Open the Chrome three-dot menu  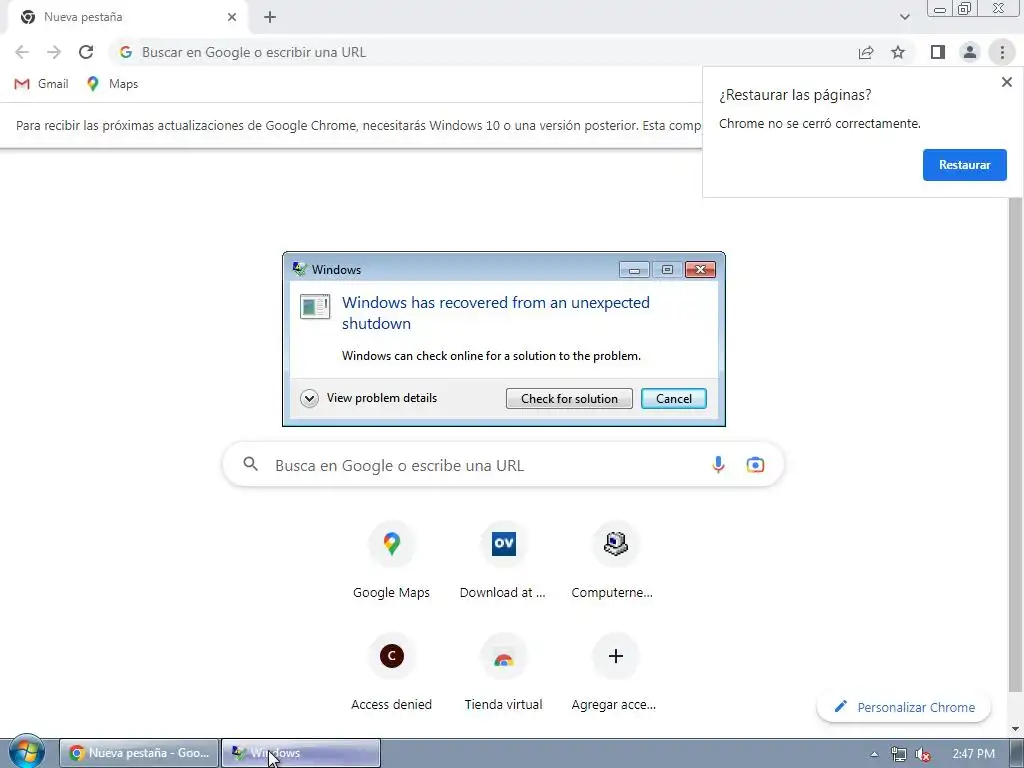click(x=1002, y=52)
